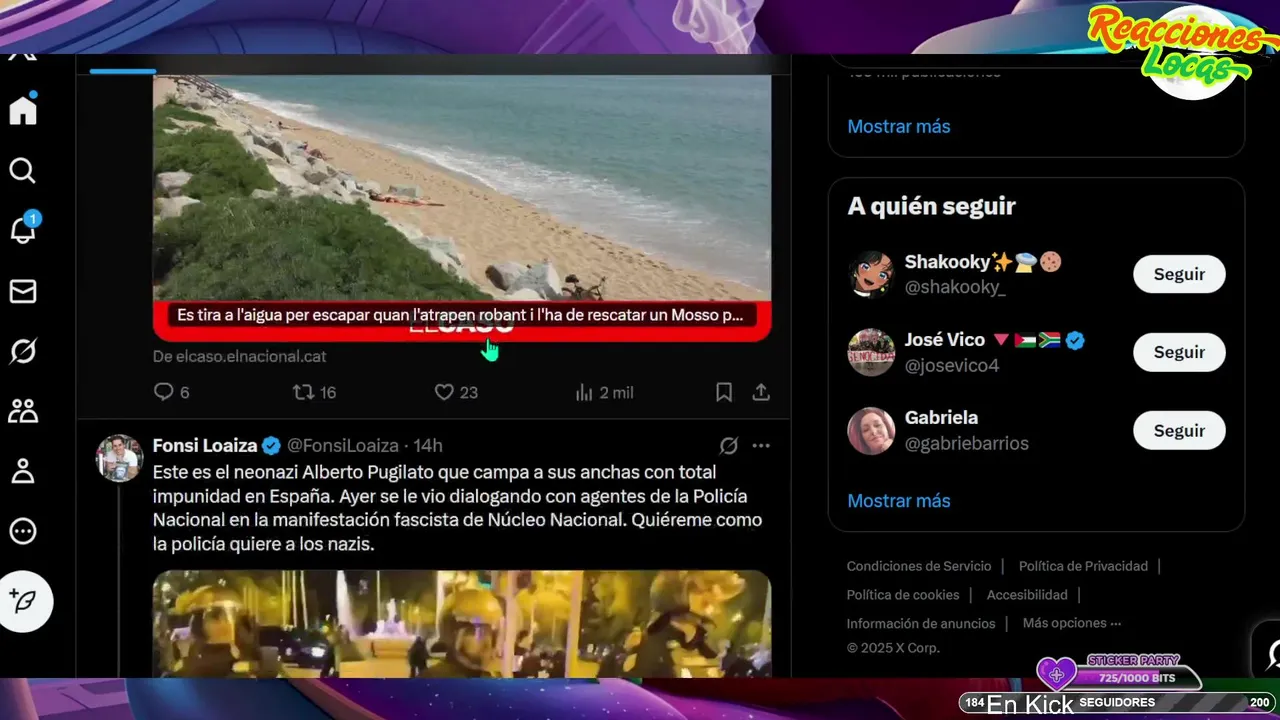Follow Gabriela with the Seguir button
1280x720 pixels.
pyautogui.click(x=1179, y=430)
